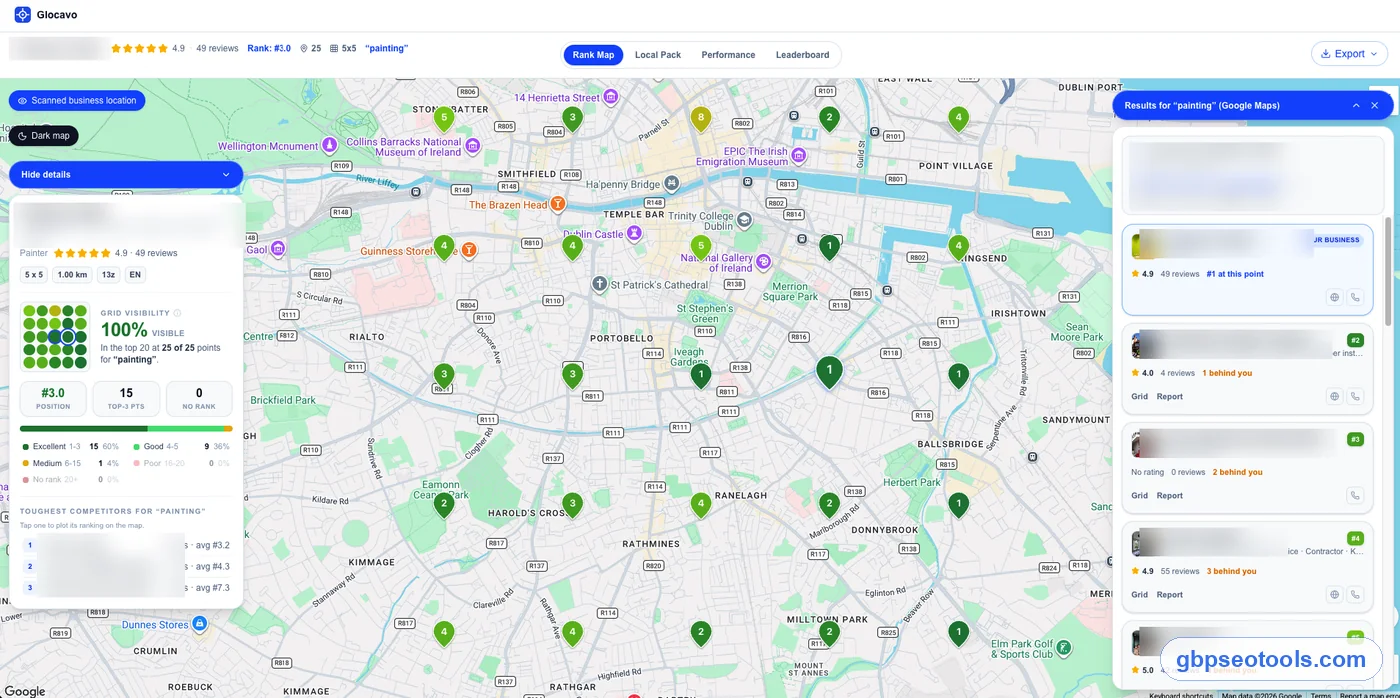1400x698 pixels.
Task: Select the yellow rank 8 map pin
Action: coord(701,119)
